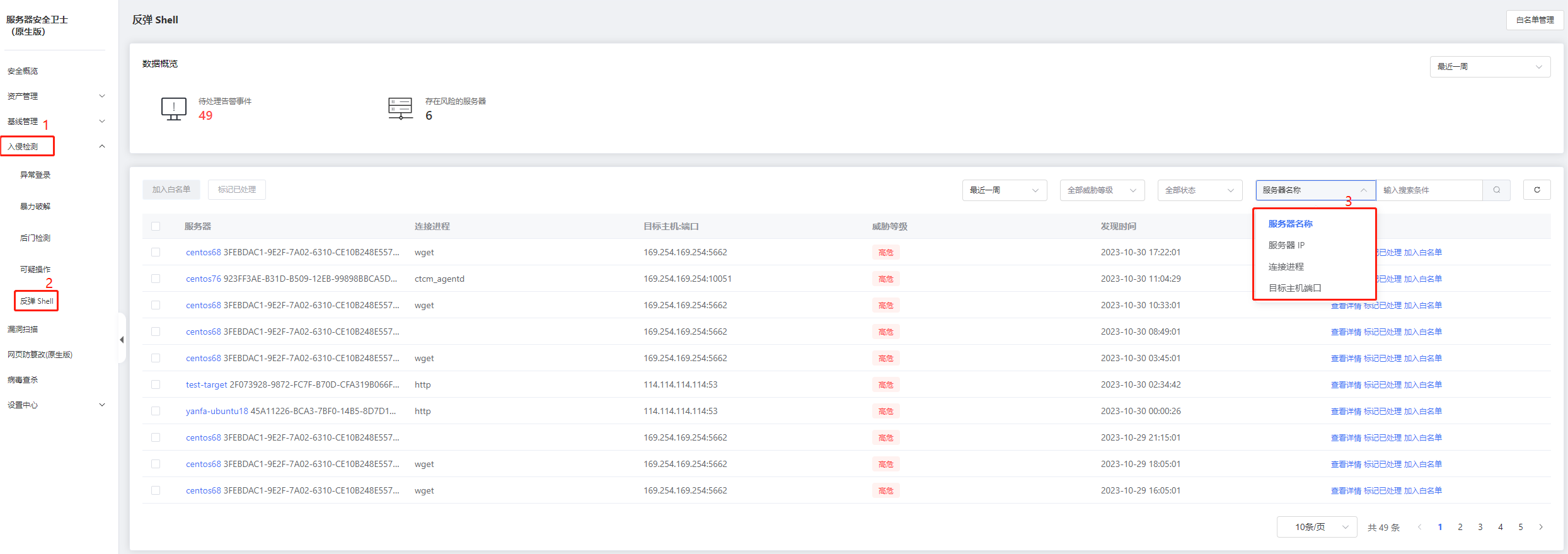The height and width of the screenshot is (554, 1568).
Task: Open 暴力破解 in the sidebar
Action: [x=35, y=206]
